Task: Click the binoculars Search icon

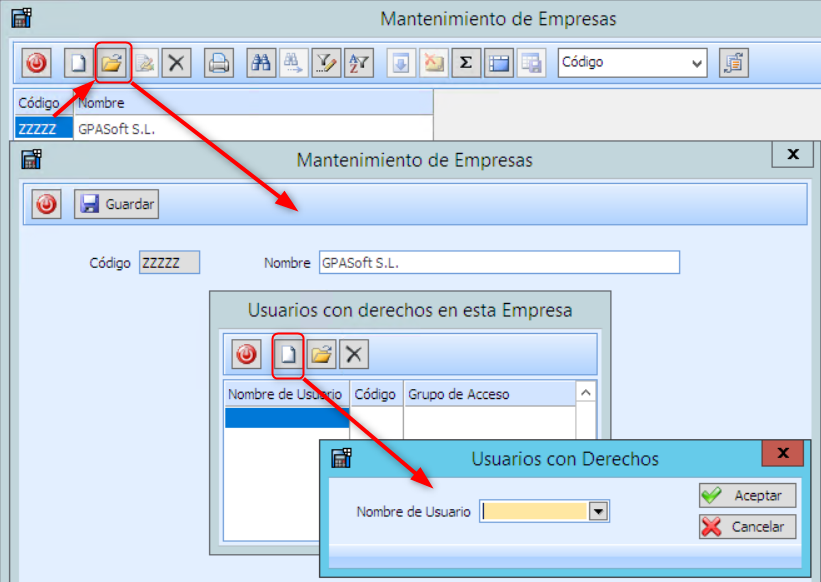Action: point(261,63)
